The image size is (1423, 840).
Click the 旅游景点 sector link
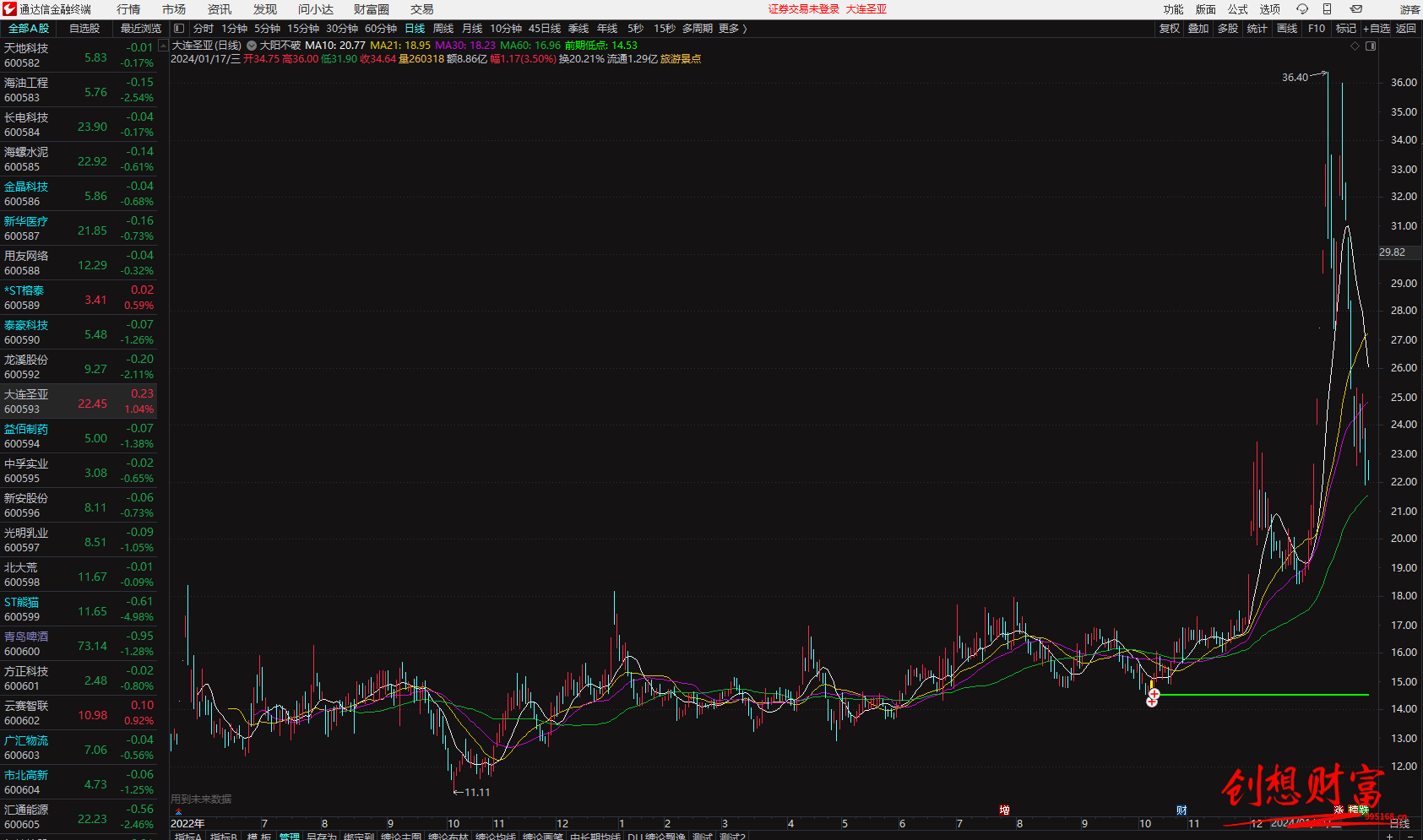tap(681, 59)
